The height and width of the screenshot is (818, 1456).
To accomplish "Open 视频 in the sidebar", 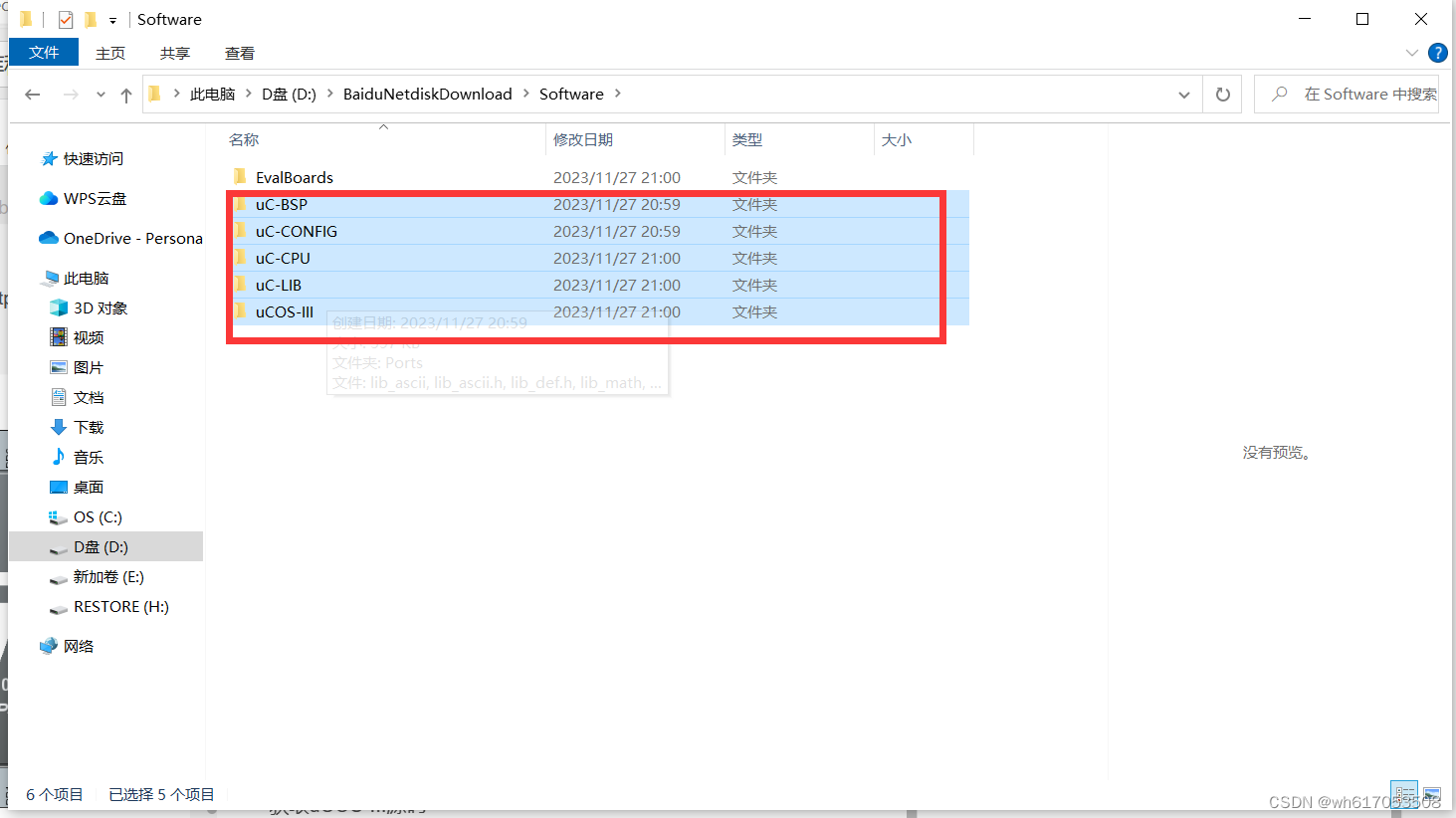I will coord(89,337).
